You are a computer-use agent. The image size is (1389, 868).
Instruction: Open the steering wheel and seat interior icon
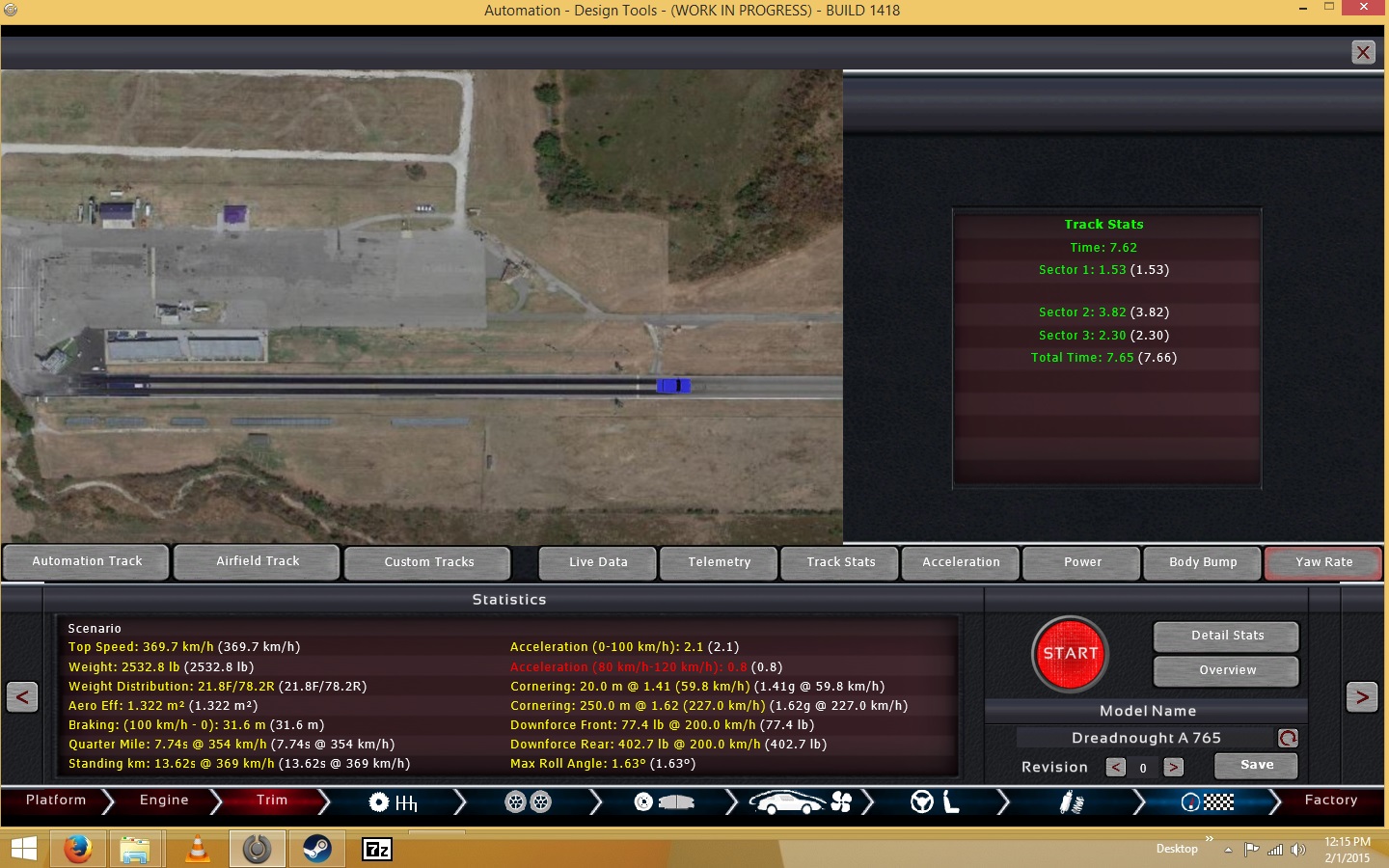pos(935,802)
